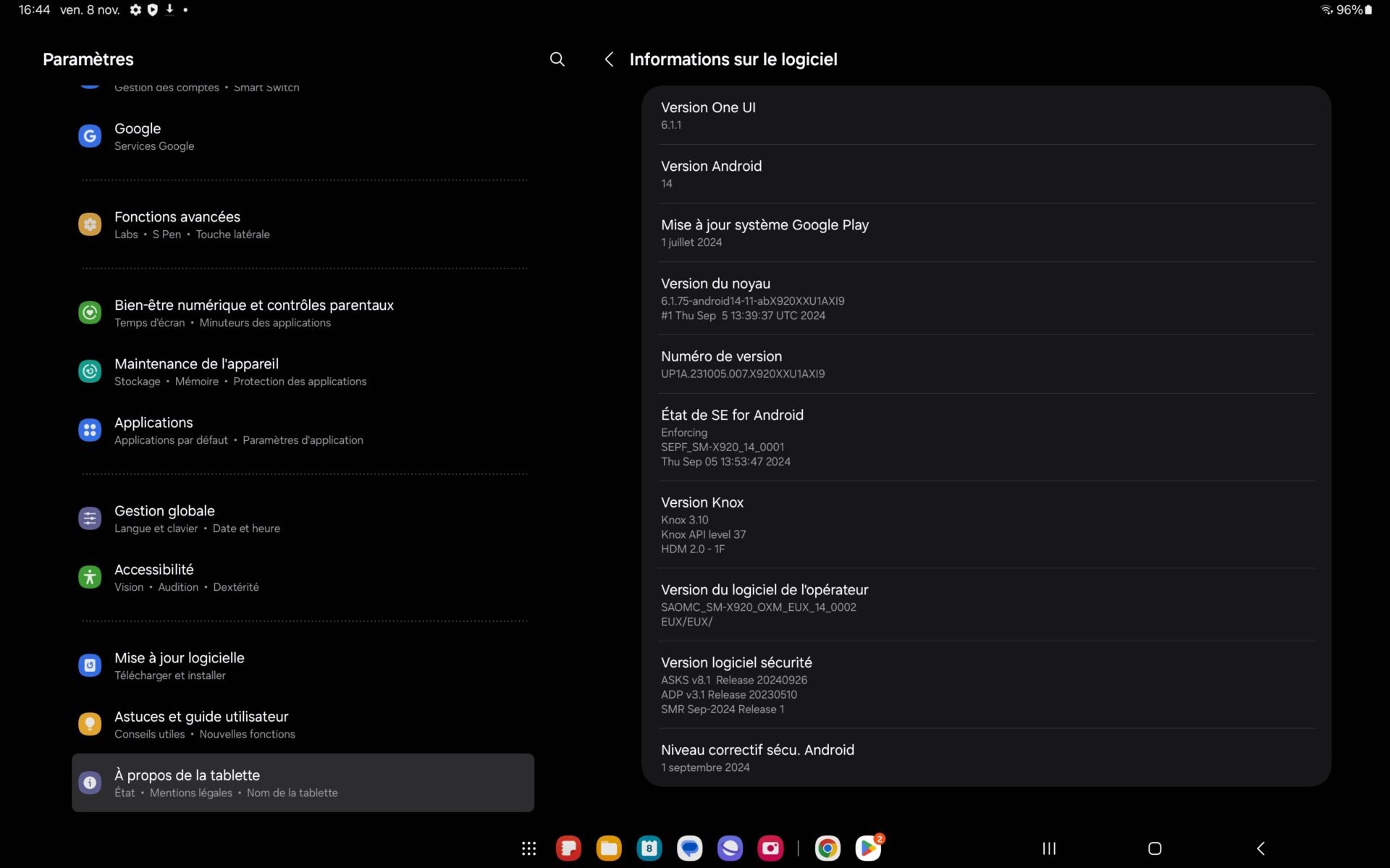Launch My Files from the taskbar
The width and height of the screenshot is (1390, 868).
point(609,848)
